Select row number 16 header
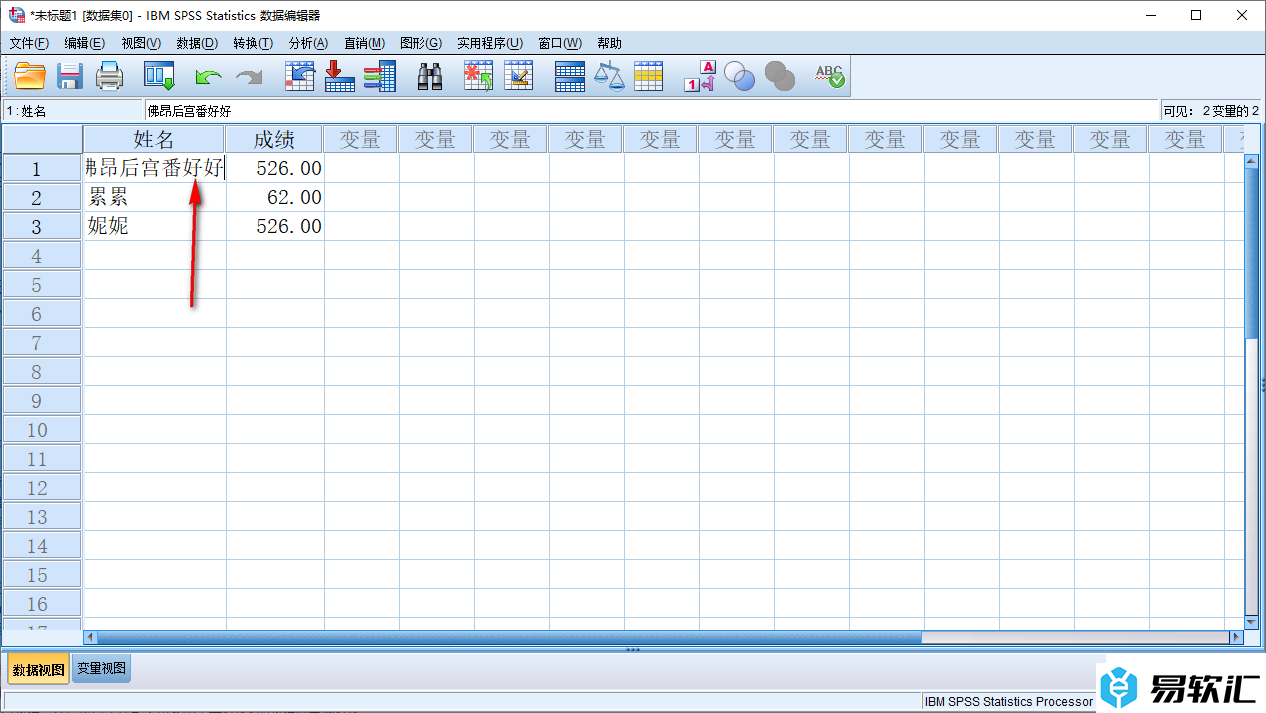 tap(42, 603)
